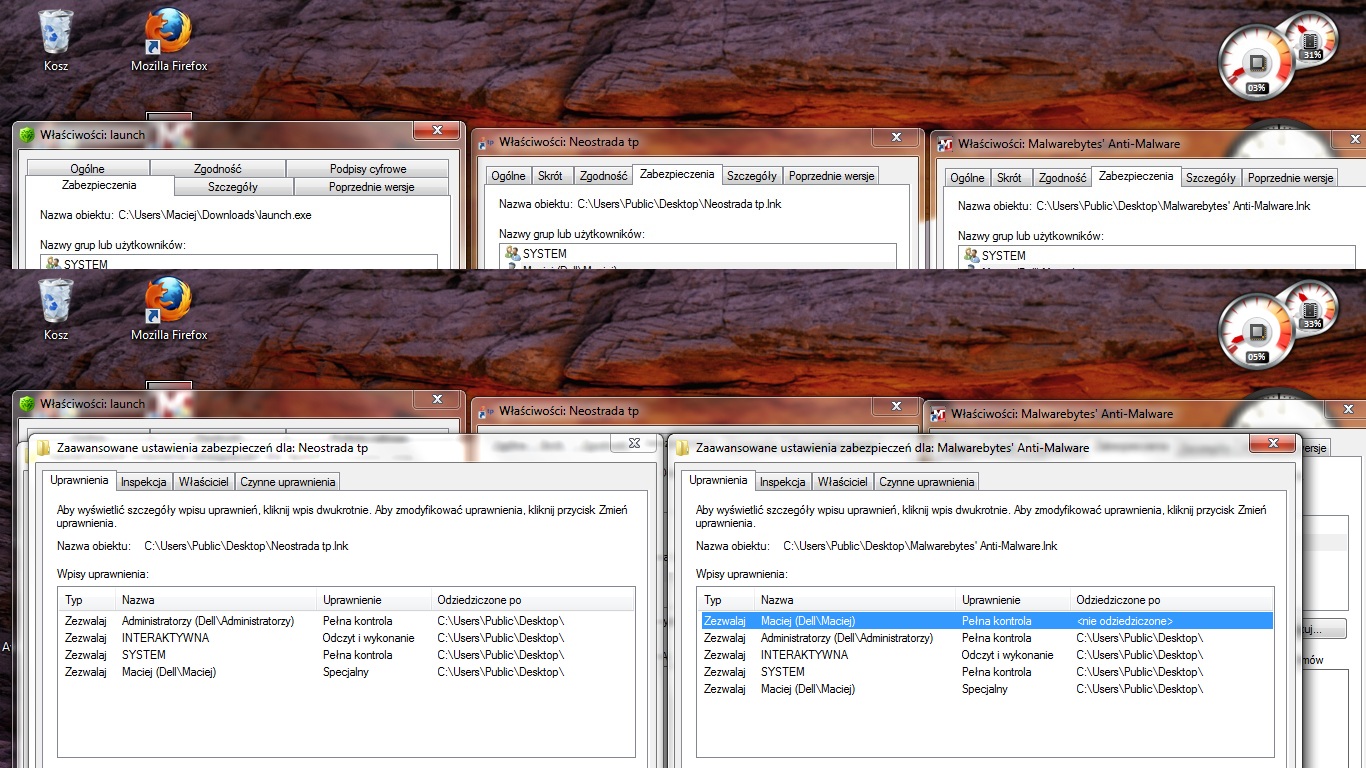
Task: Click the Malwarebytes' Anti-Malware.lnk object path in the advanced dialog
Action: (920, 546)
